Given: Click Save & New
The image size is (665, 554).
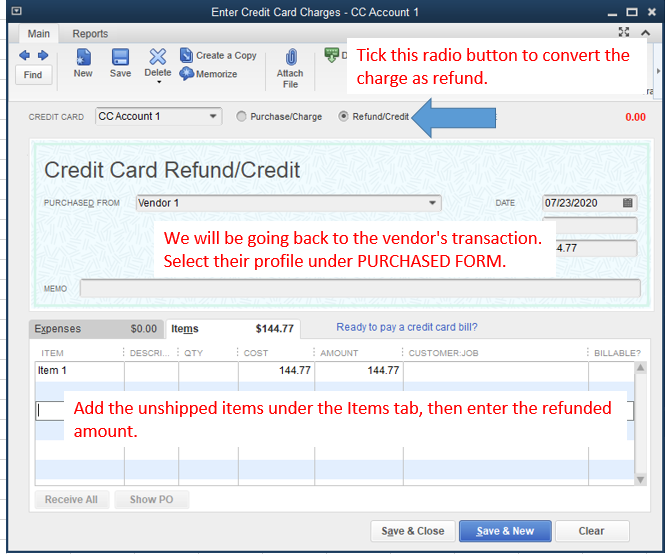Looking at the screenshot, I should coord(505,531).
